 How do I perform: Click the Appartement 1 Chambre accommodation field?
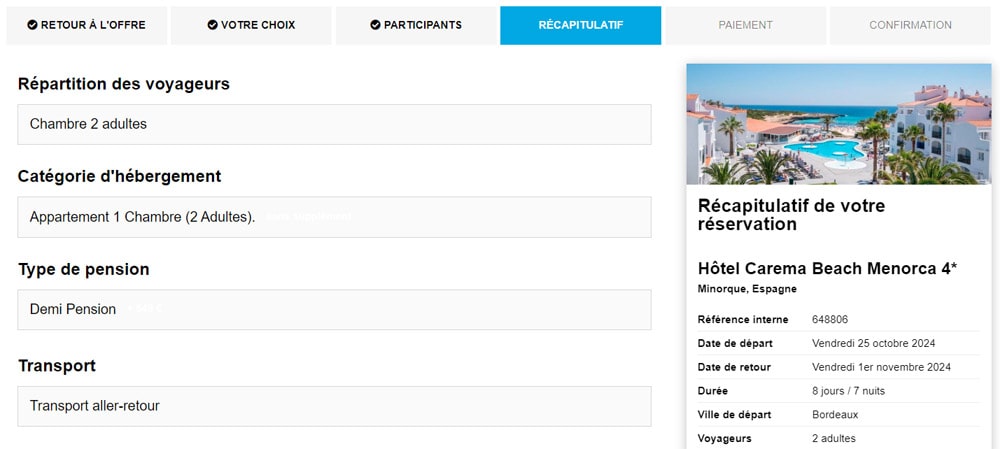coord(334,217)
